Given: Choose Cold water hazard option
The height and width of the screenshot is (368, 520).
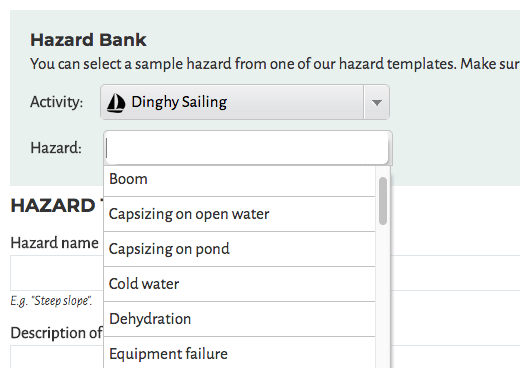Looking at the screenshot, I should tap(239, 284).
